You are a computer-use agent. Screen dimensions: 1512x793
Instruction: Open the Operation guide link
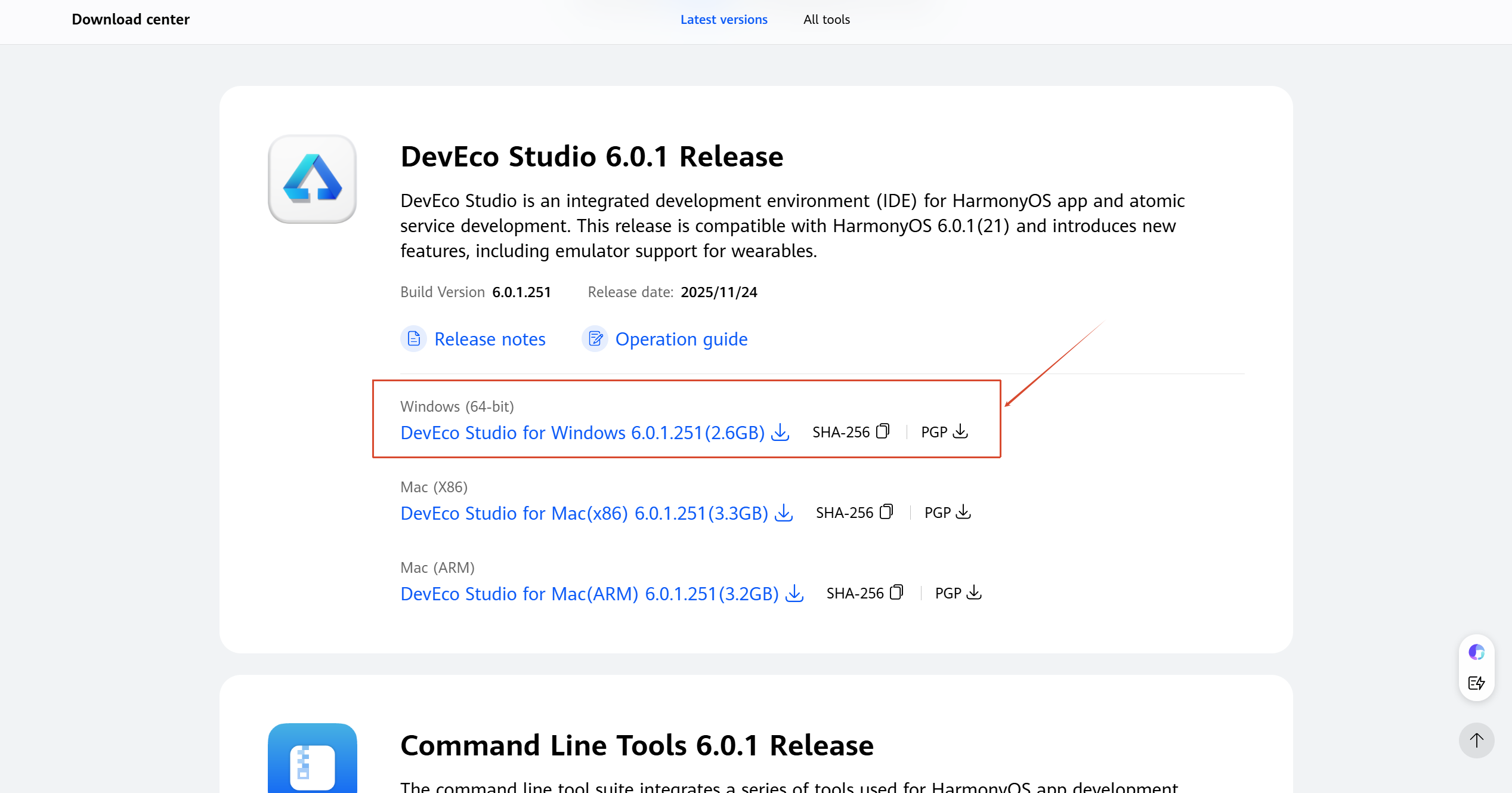[x=681, y=339]
